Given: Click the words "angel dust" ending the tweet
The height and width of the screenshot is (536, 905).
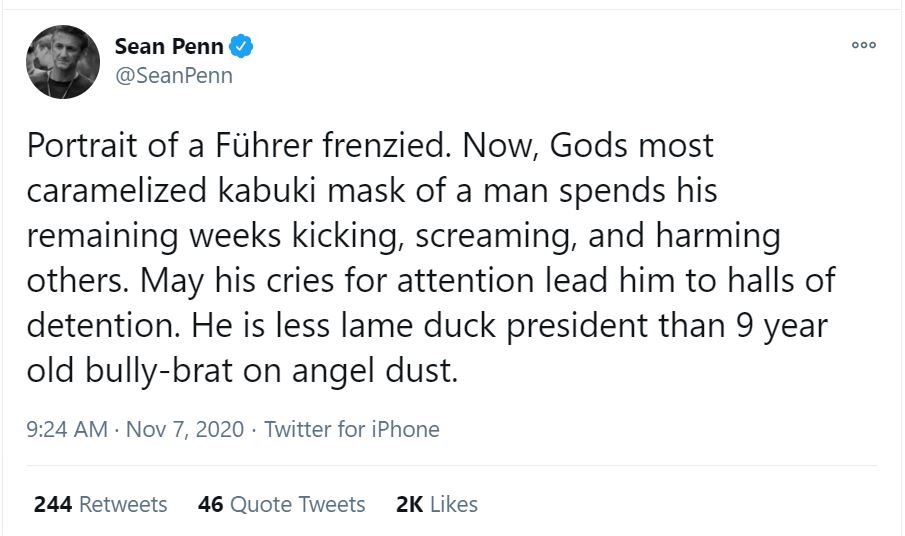Looking at the screenshot, I should click(389, 371).
